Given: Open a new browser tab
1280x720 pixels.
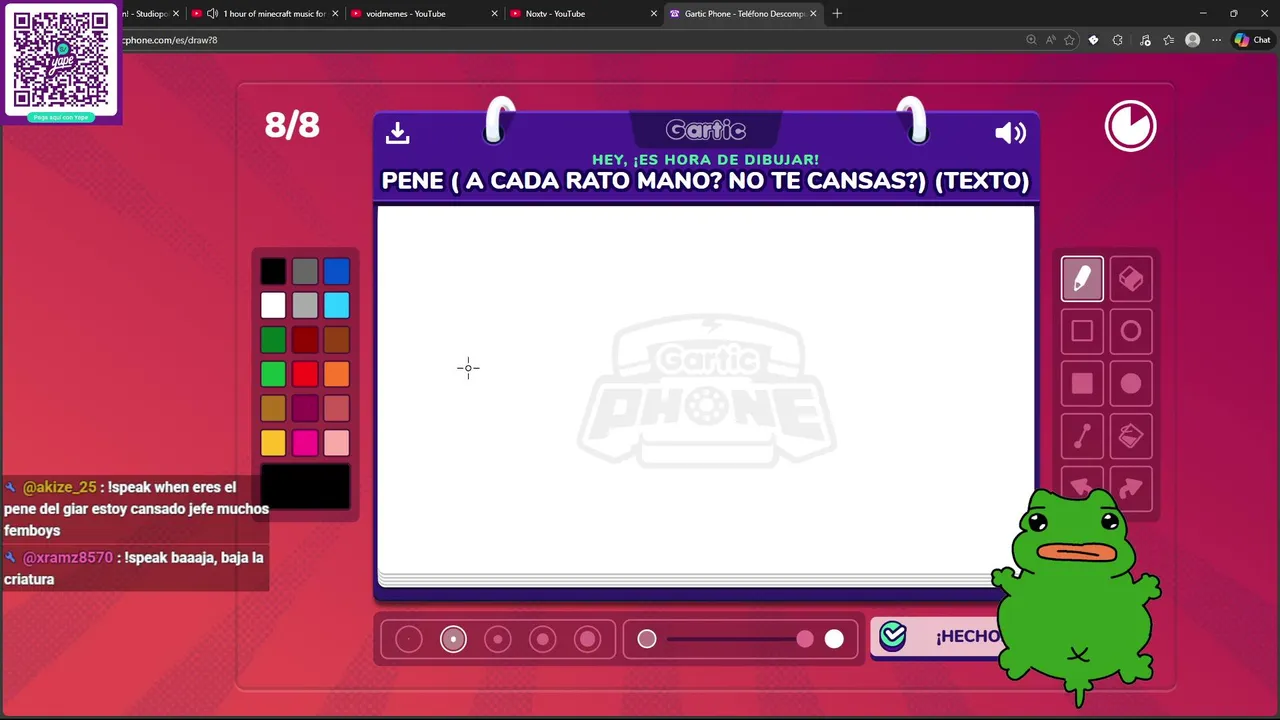Looking at the screenshot, I should [x=837, y=14].
